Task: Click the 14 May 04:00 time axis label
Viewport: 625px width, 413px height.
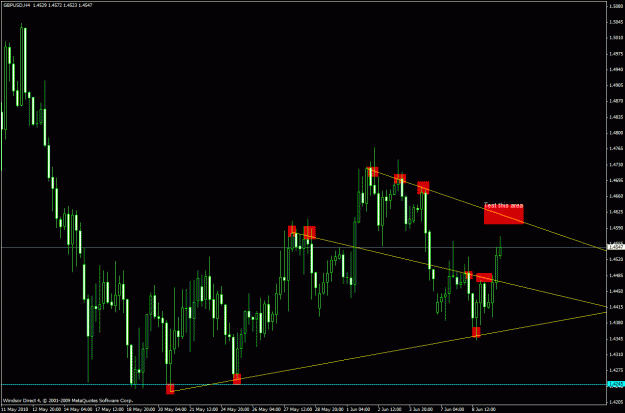Action: (x=76, y=409)
